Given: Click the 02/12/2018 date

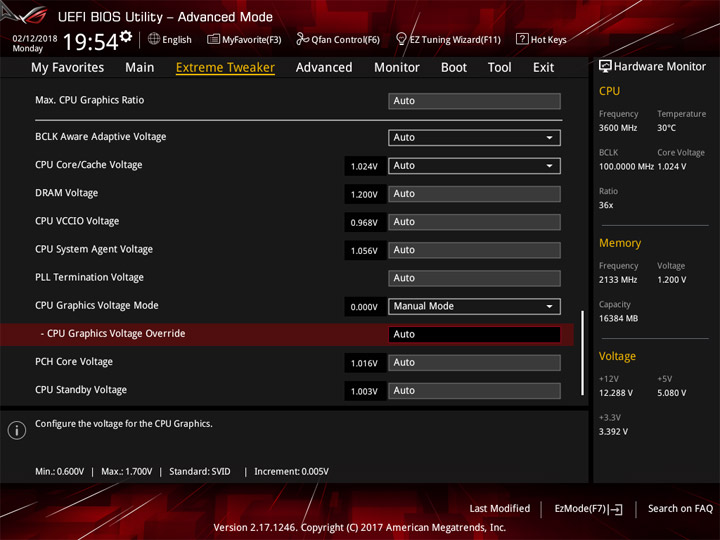Looking at the screenshot, I should click(35, 39).
